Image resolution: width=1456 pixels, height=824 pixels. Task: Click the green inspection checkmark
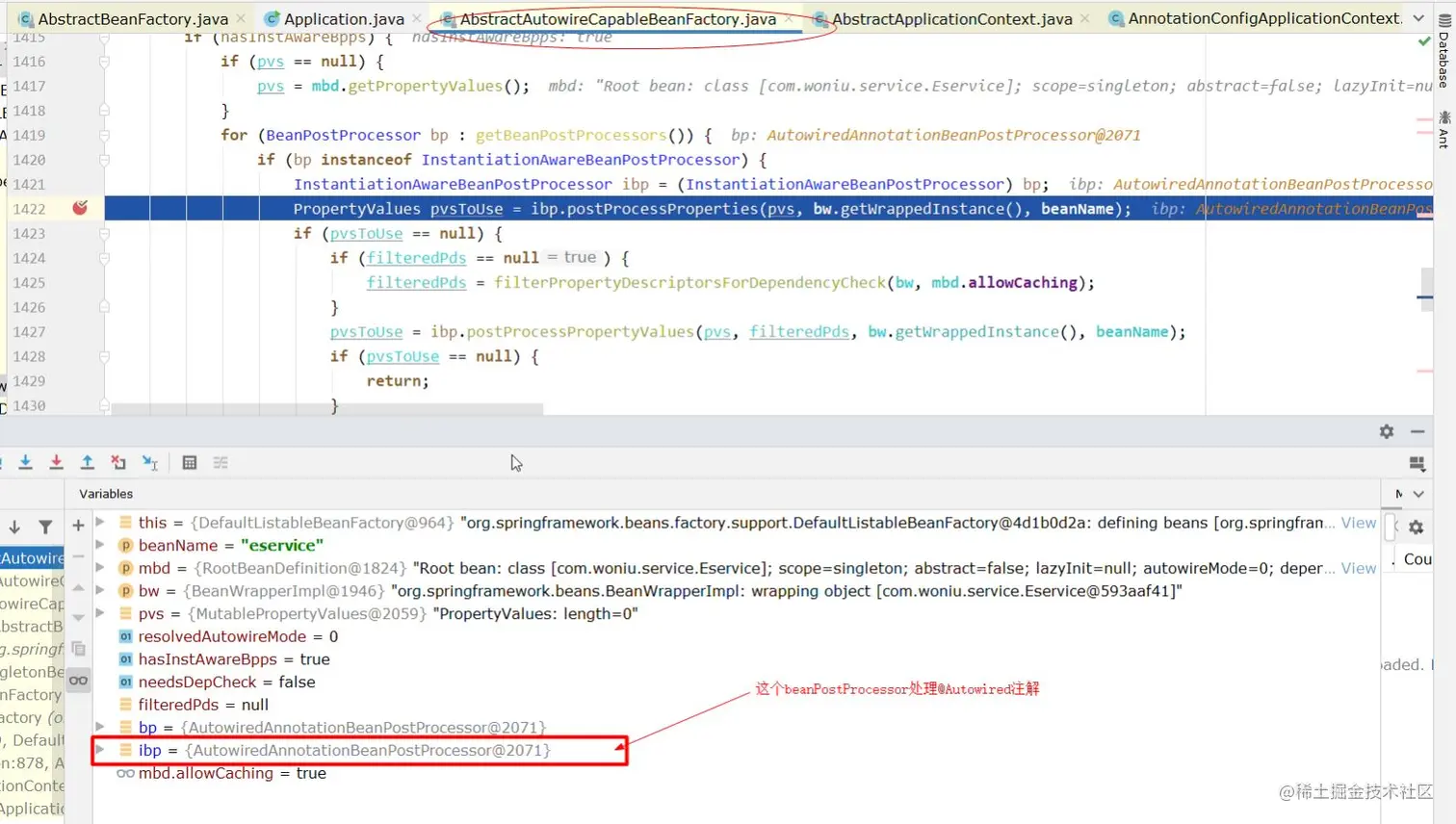(1424, 41)
